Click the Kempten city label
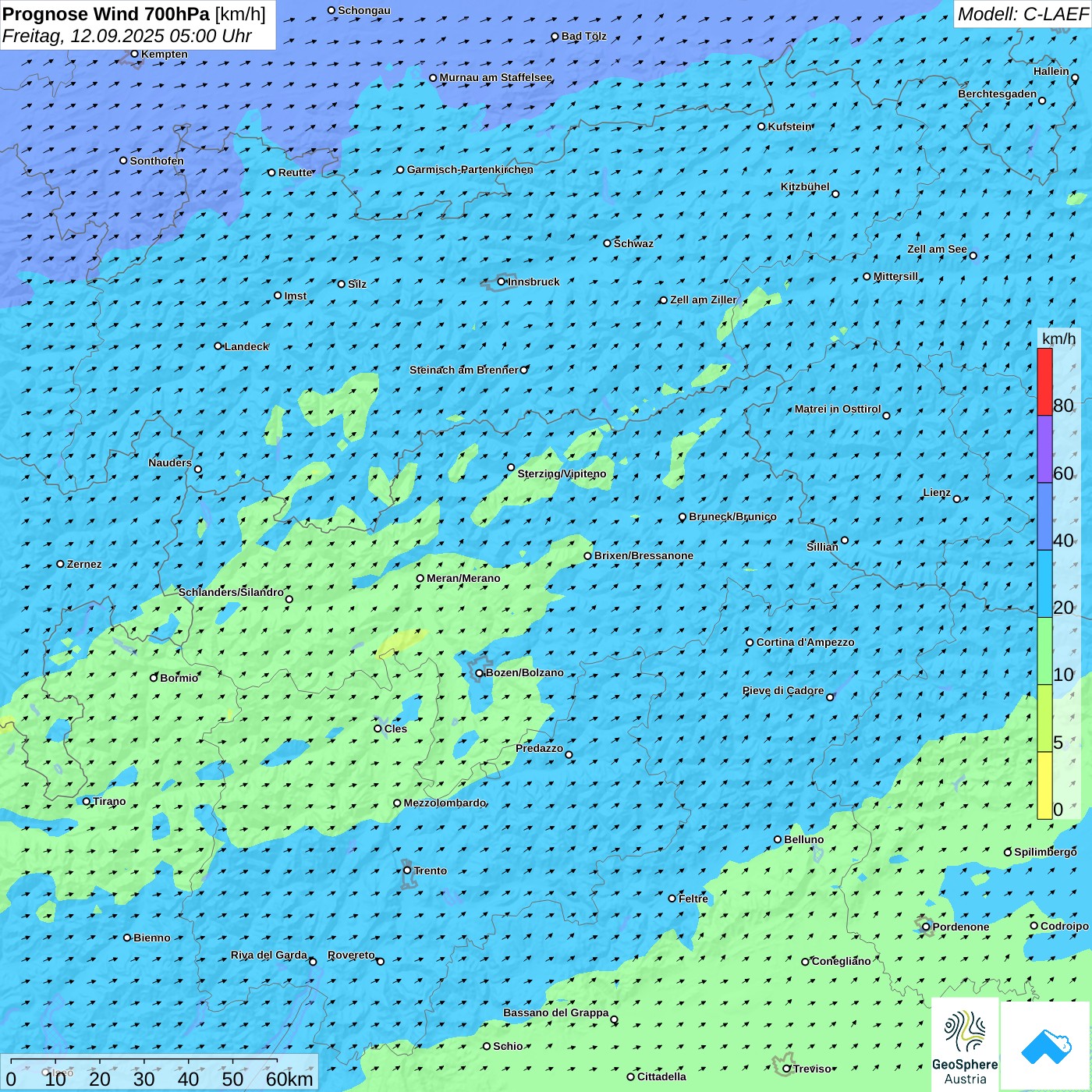This screenshot has width=1092, height=1092. tap(165, 54)
